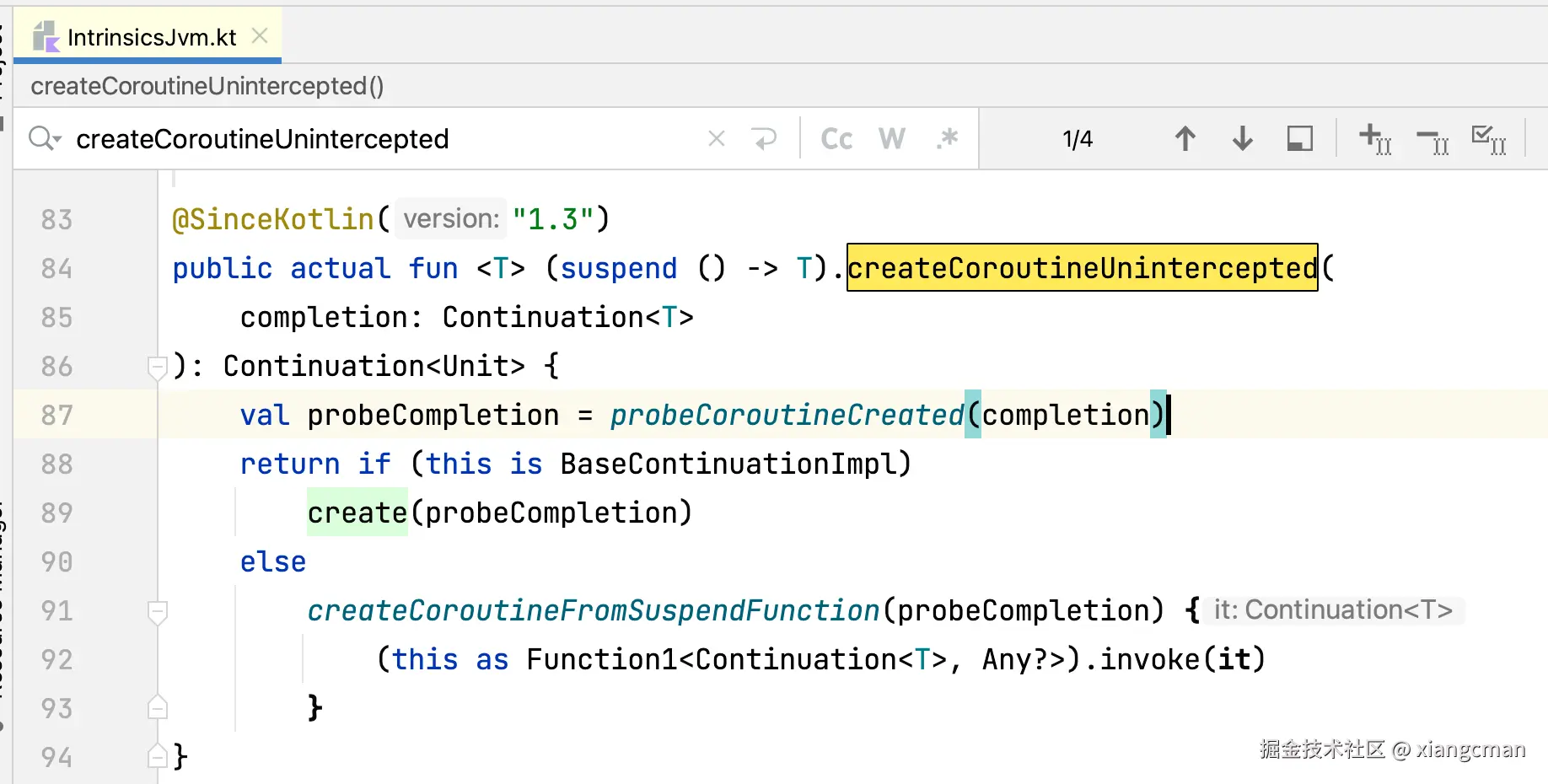Click createCoroutineFromSuspendFunction call
The height and width of the screenshot is (784, 1548).
[x=594, y=610]
